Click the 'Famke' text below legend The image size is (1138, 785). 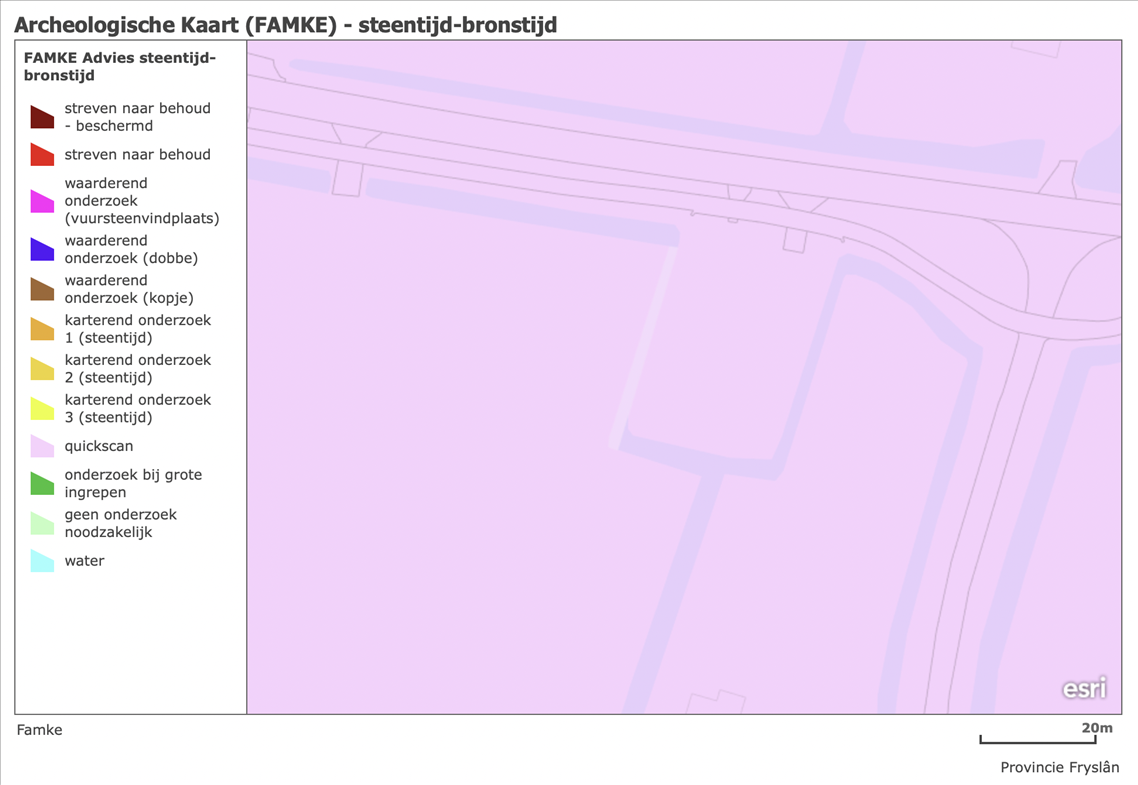tap(39, 730)
